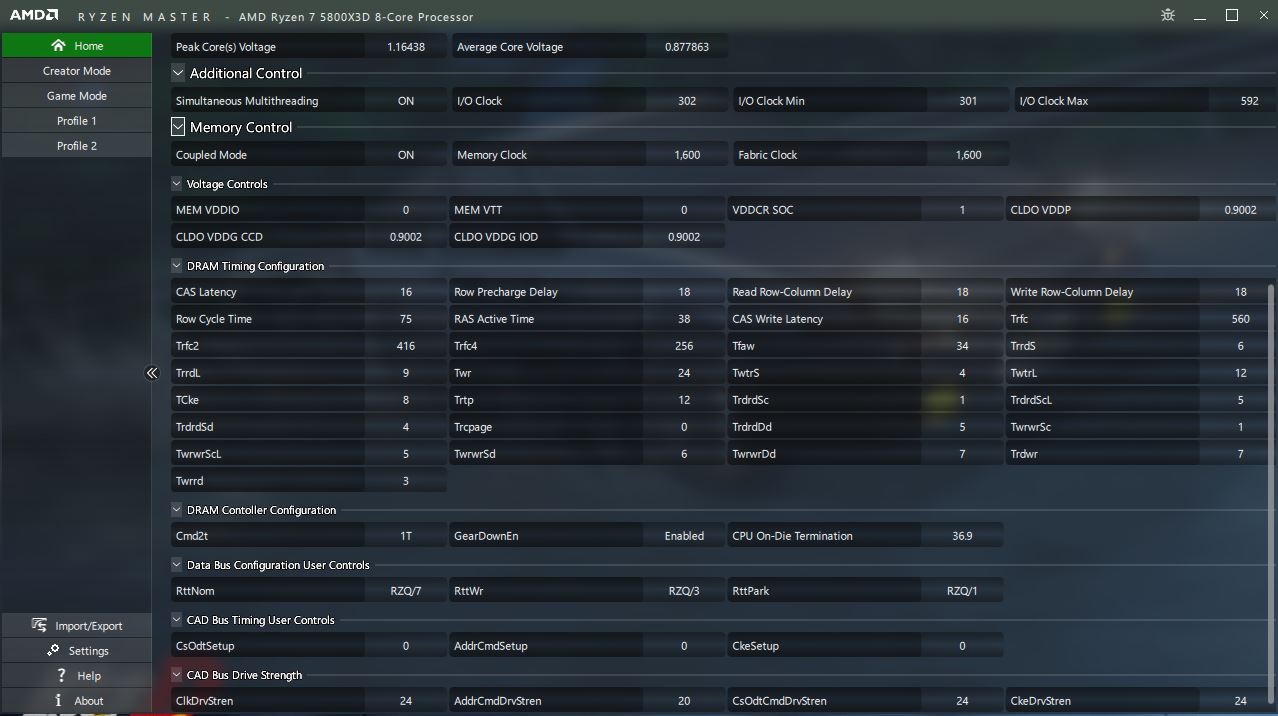Click the RttPark value RZQ/1
The height and width of the screenshot is (716, 1278).
(x=962, y=591)
